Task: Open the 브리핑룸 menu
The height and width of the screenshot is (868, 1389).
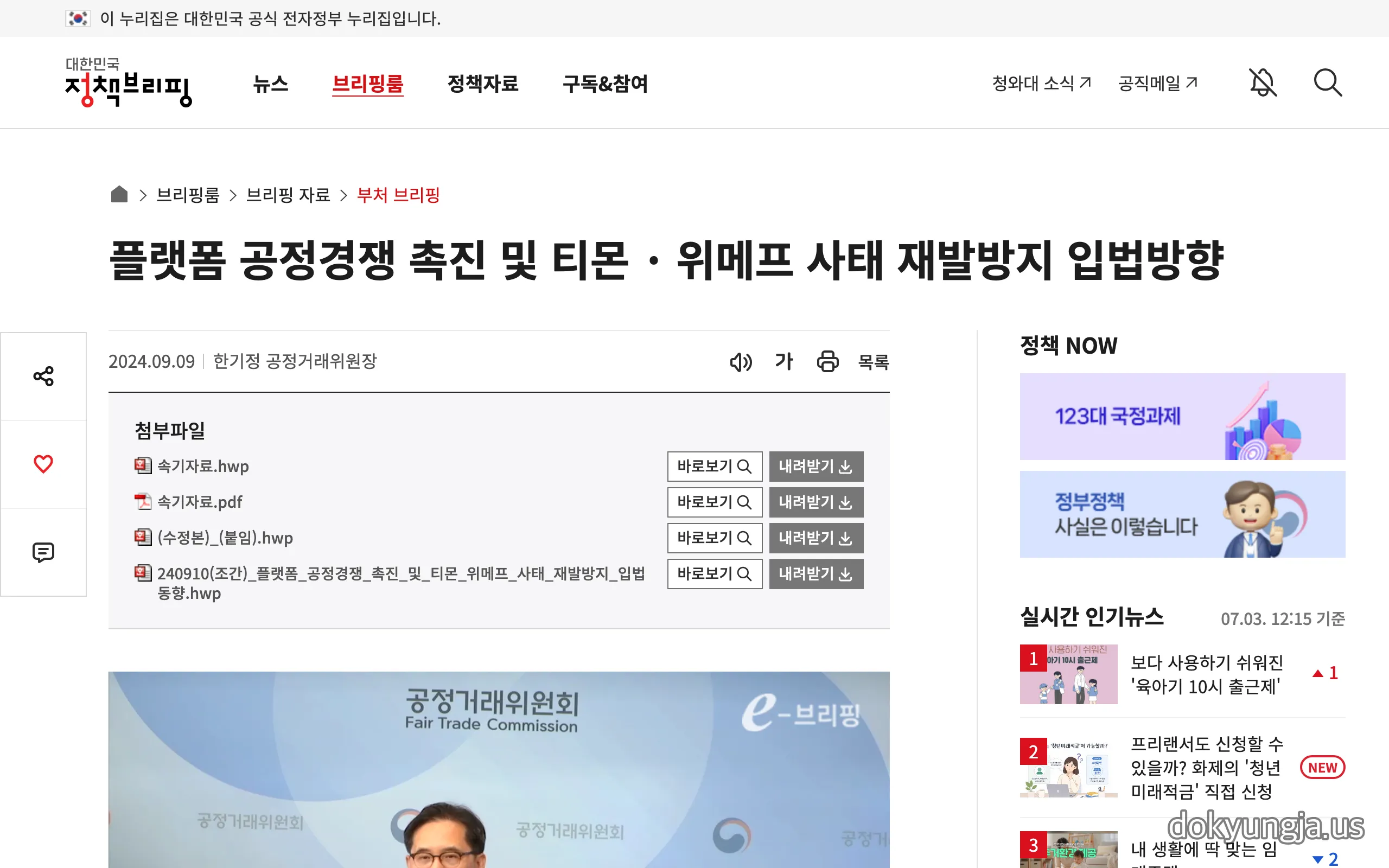Action: 368,84
